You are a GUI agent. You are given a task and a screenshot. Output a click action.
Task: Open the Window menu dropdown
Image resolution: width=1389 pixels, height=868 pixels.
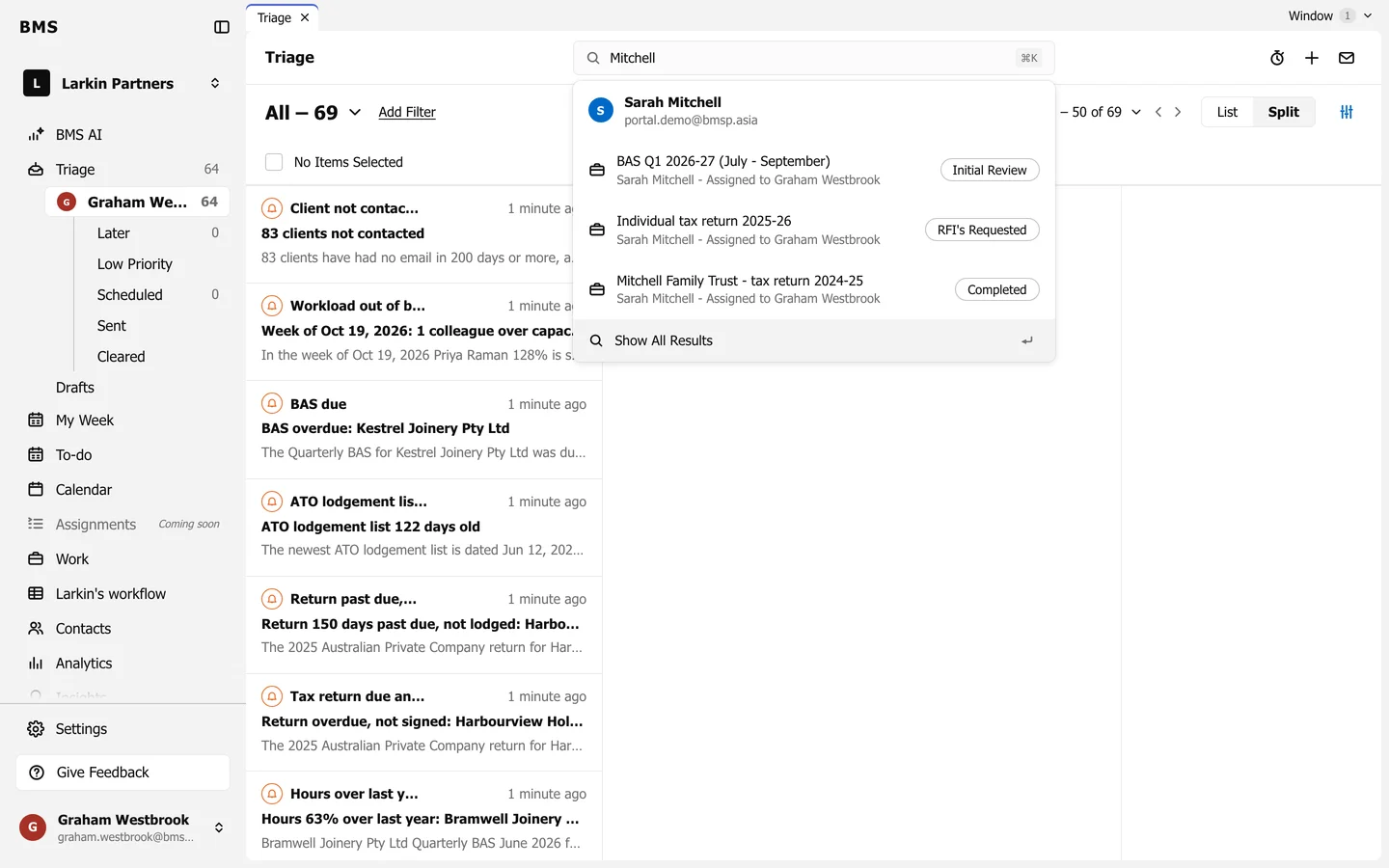1329,15
